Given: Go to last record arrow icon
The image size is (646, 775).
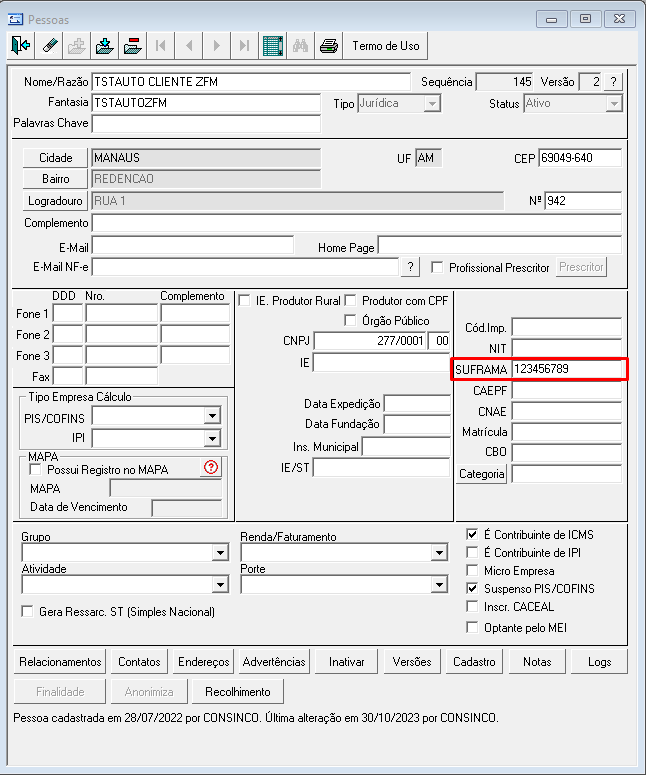Looking at the screenshot, I should 244,45.
